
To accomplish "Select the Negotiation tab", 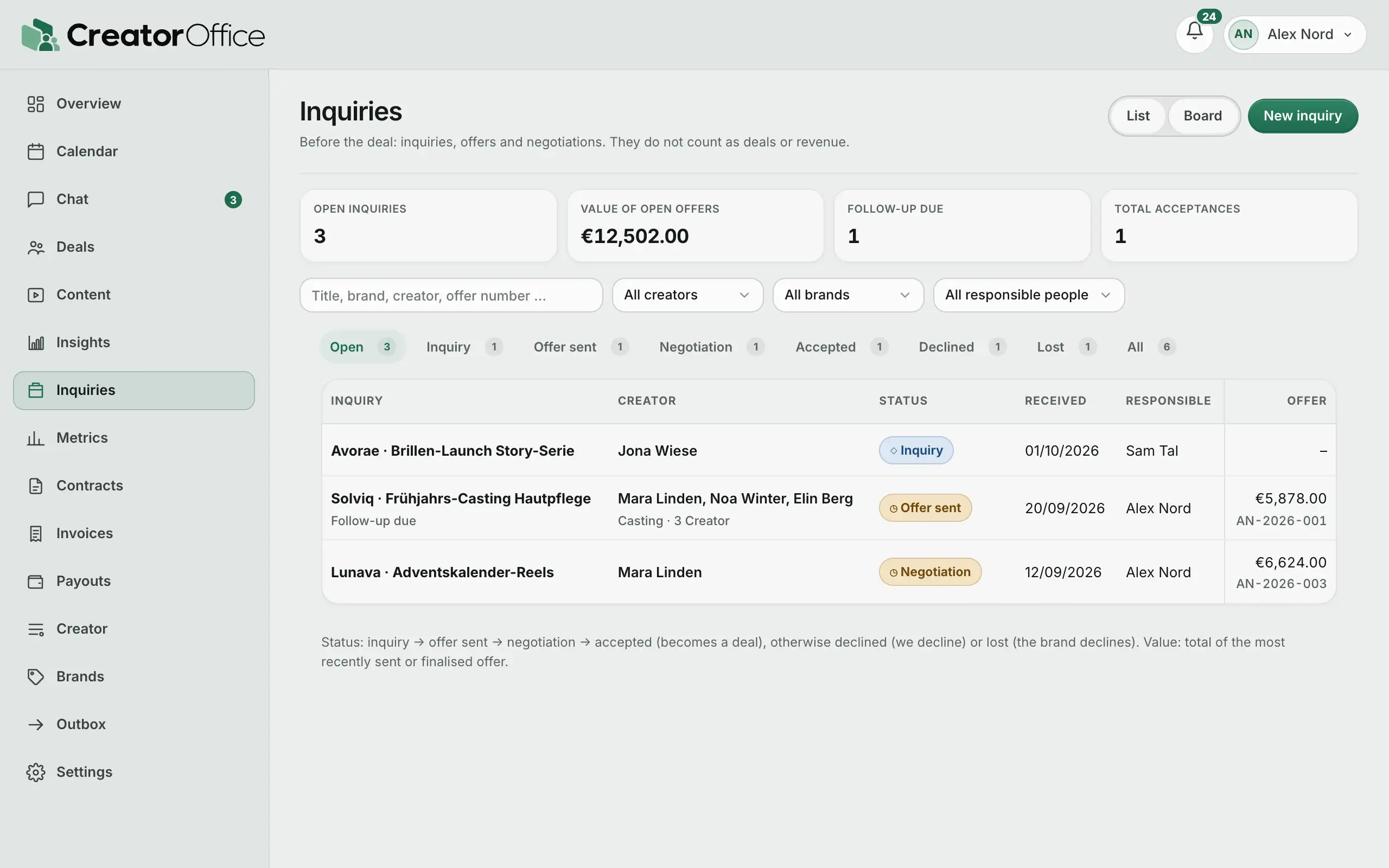I will [712, 347].
